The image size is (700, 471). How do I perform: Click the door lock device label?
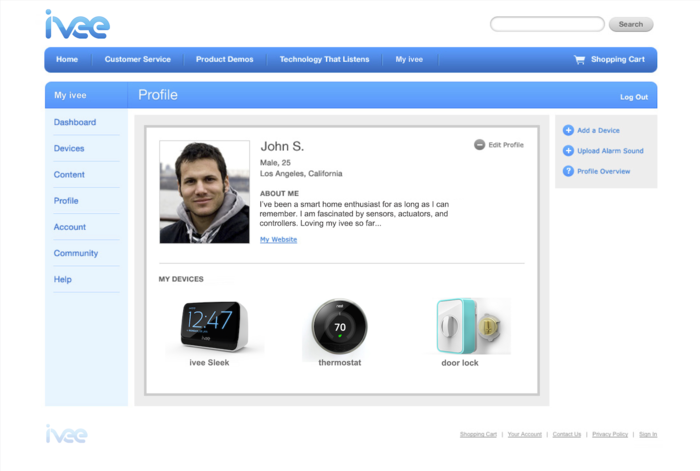click(460, 363)
